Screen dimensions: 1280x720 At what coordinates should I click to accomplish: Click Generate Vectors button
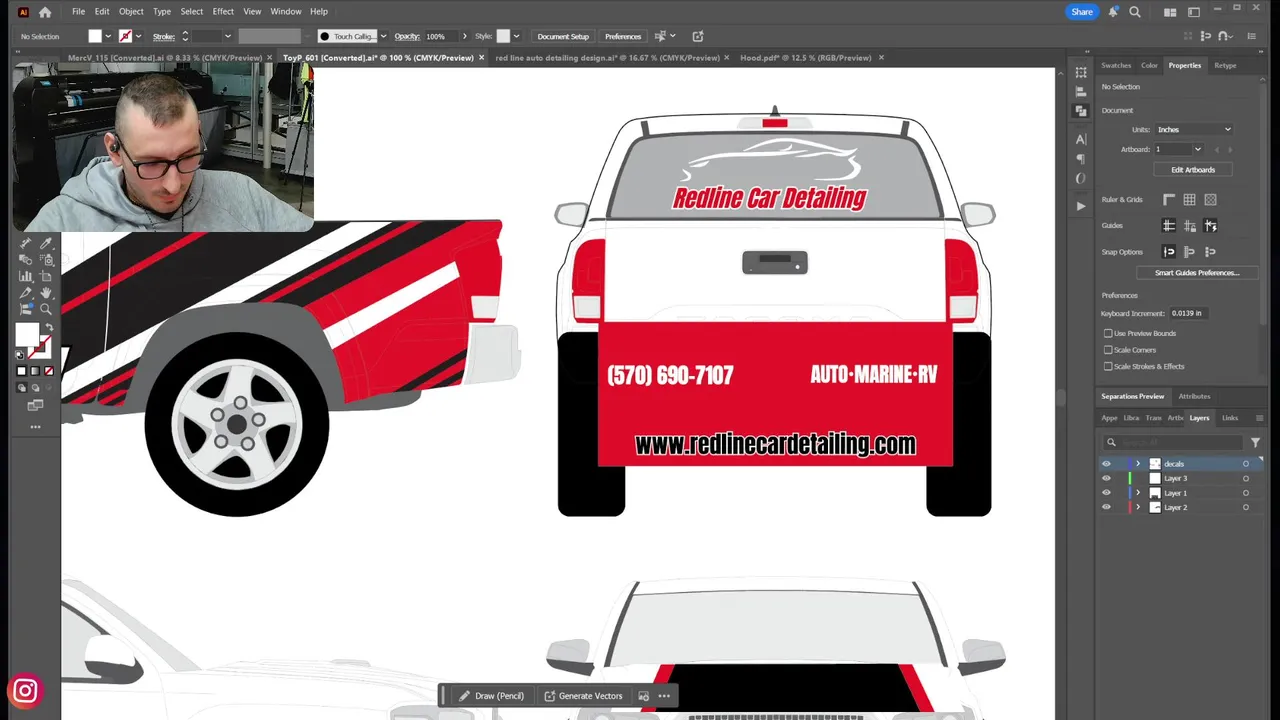coord(583,696)
